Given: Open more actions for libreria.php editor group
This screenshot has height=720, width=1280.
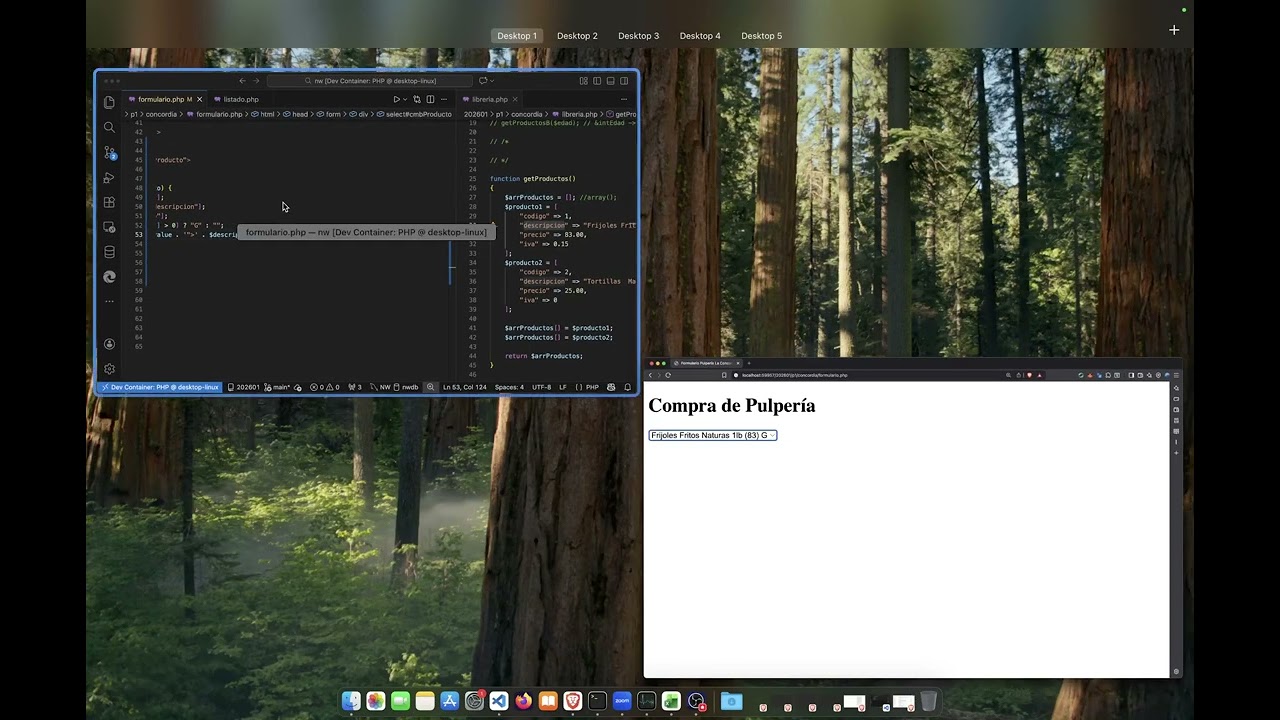Looking at the screenshot, I should click(x=626, y=99).
